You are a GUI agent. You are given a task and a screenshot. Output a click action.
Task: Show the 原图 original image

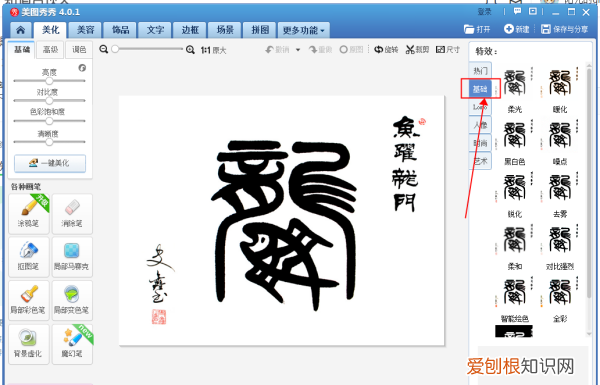pyautogui.click(x=351, y=50)
